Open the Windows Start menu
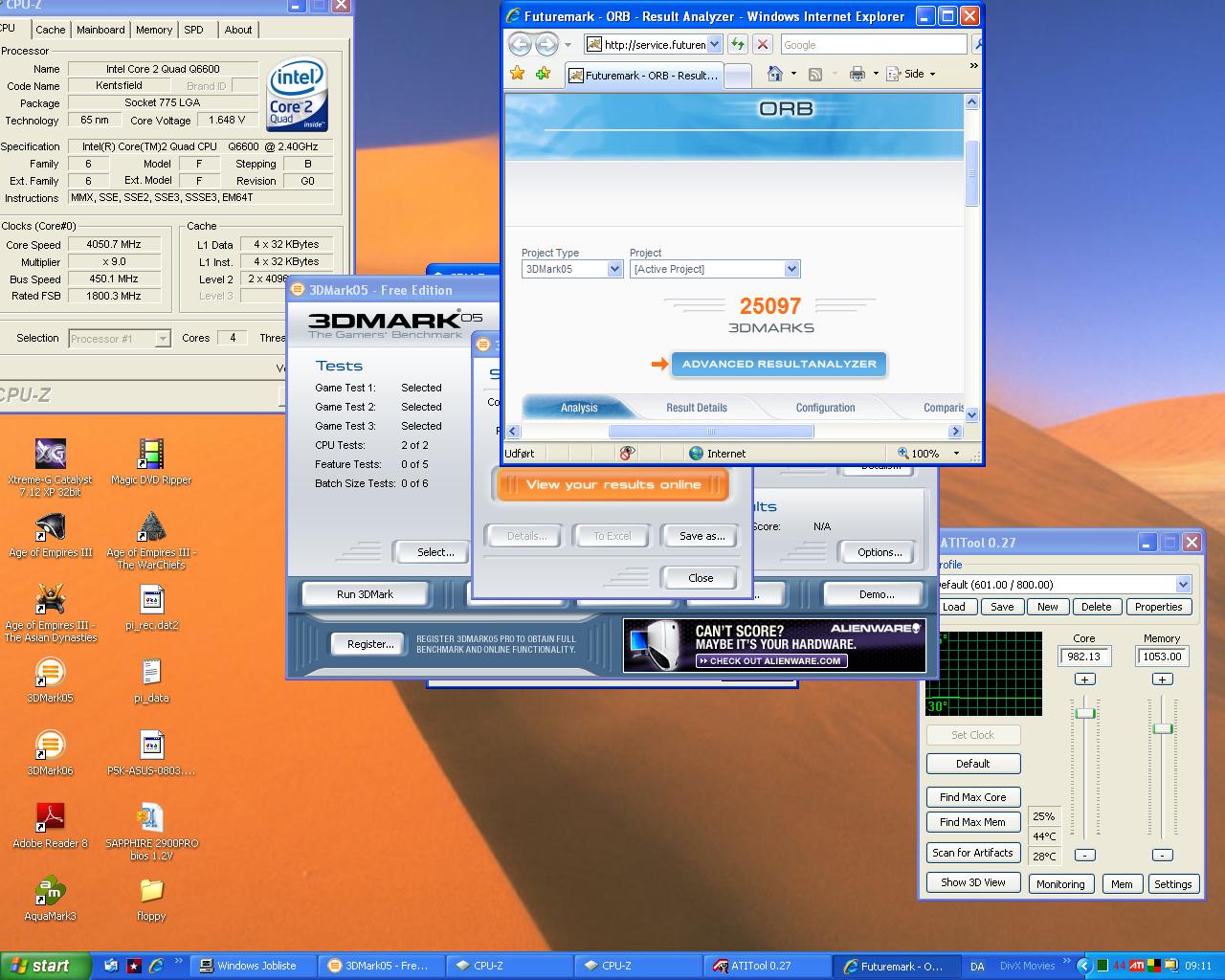 pyautogui.click(x=46, y=966)
